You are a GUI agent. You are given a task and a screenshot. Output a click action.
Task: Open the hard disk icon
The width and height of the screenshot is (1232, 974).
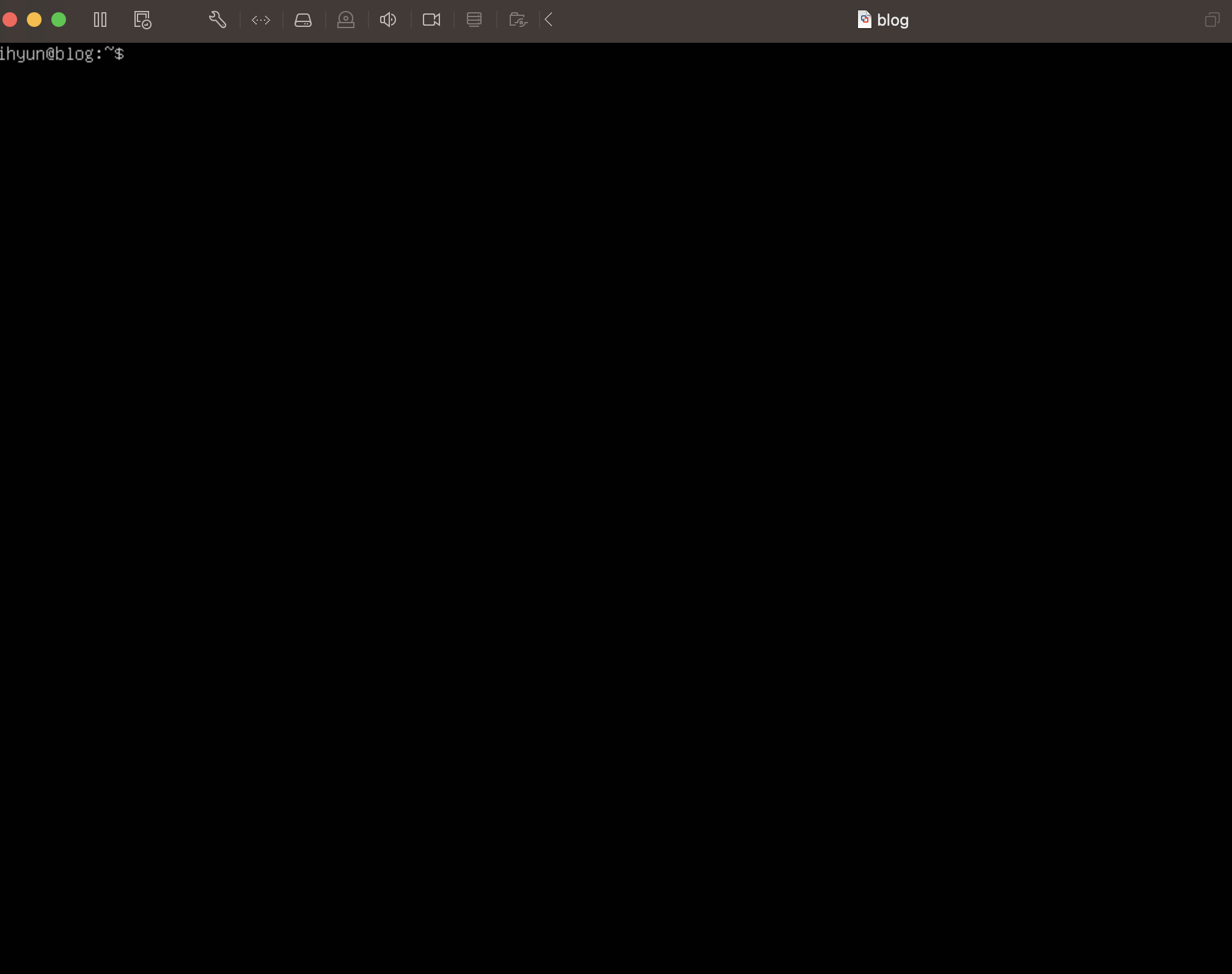click(303, 20)
